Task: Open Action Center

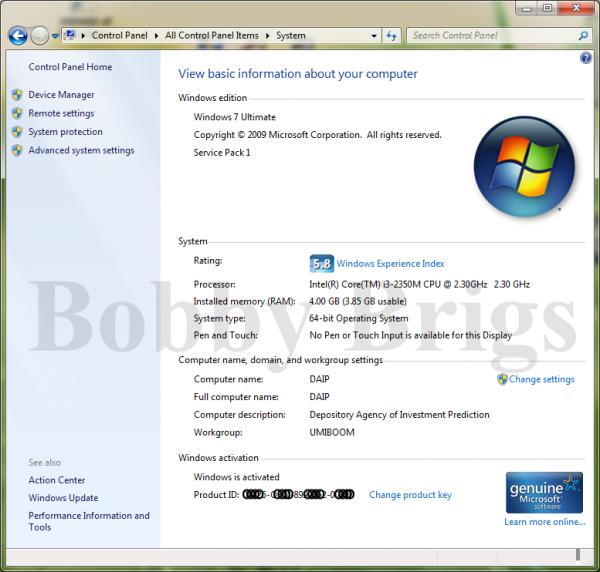Action: click(x=57, y=480)
